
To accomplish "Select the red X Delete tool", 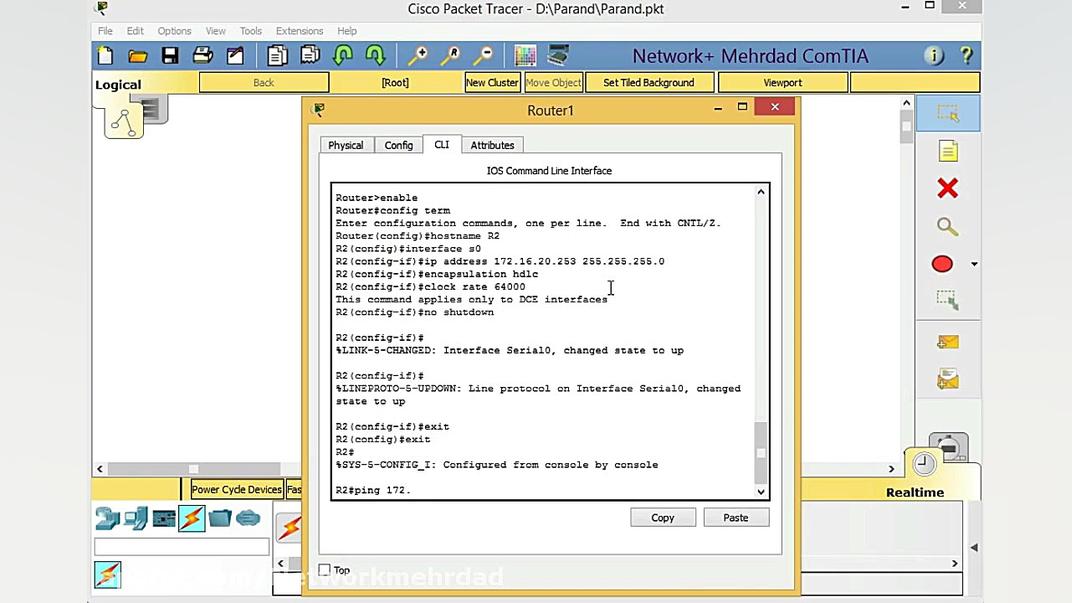I will (x=948, y=188).
